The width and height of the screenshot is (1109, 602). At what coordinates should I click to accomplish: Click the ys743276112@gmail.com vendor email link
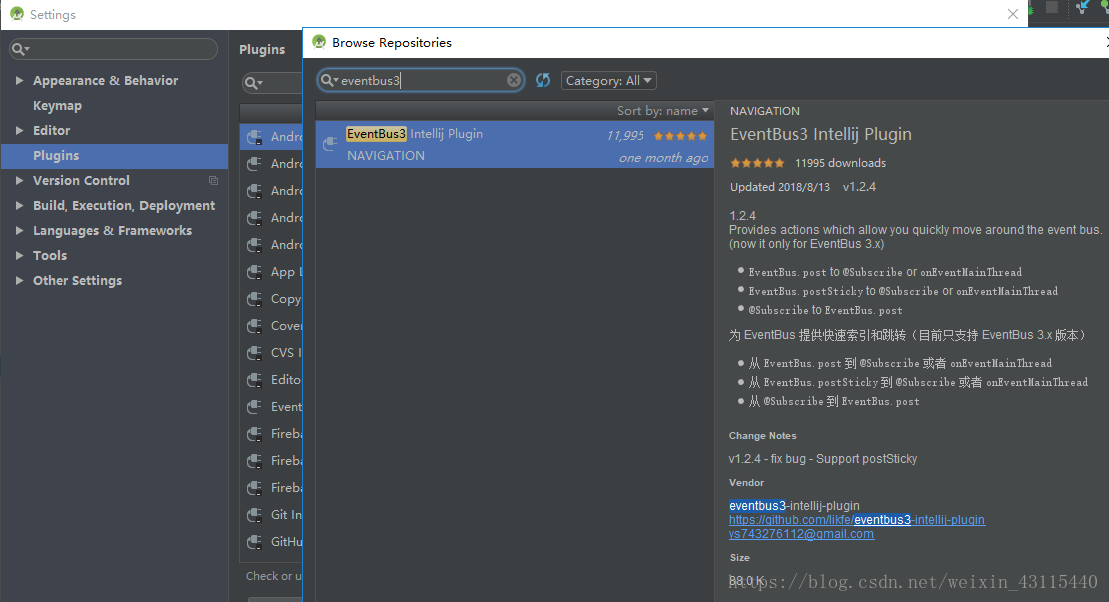pos(801,534)
